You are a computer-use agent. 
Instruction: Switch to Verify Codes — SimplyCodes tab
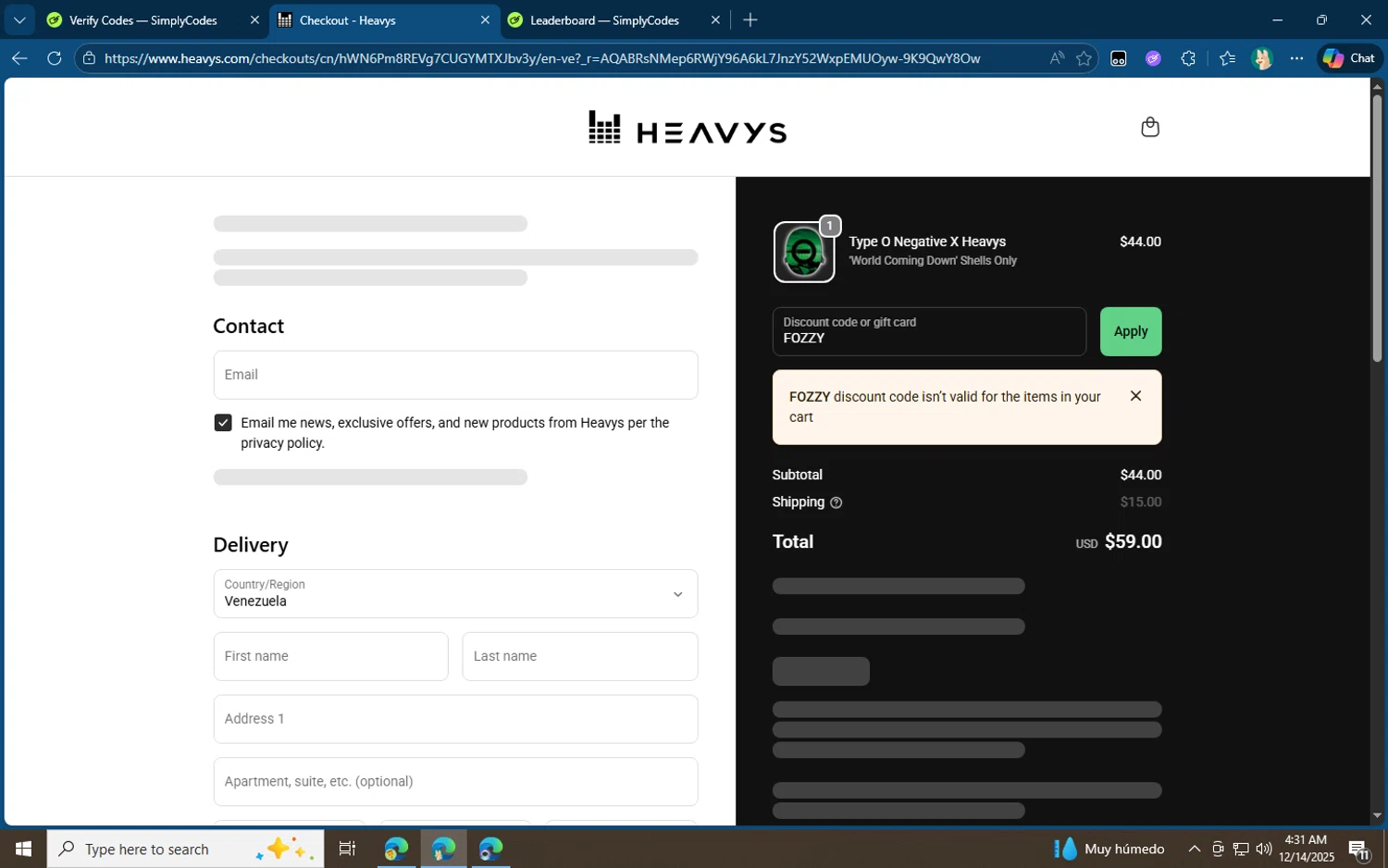(x=143, y=20)
